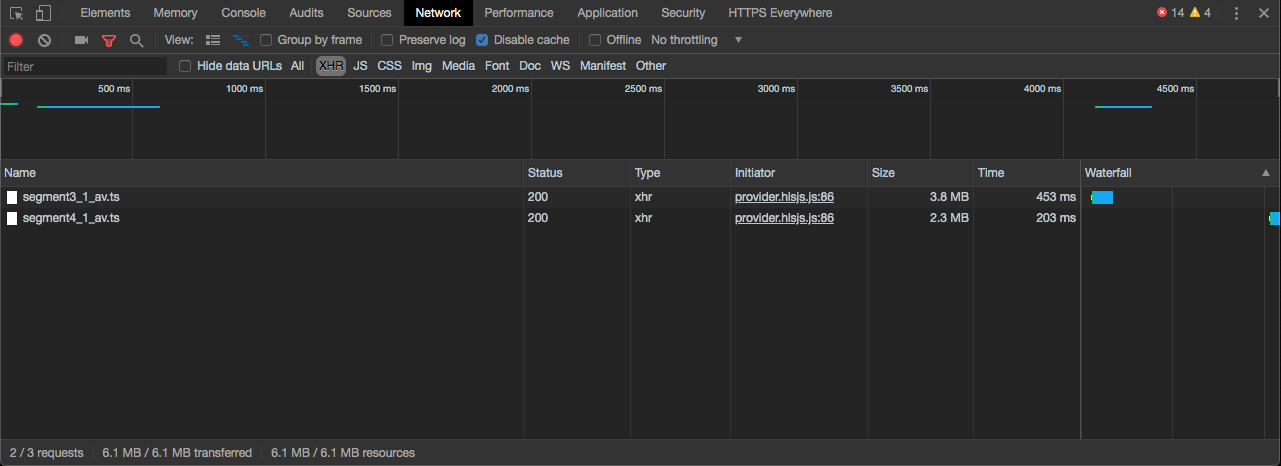
Task: Toggle the red filter funnel icon
Action: pyautogui.click(x=109, y=40)
